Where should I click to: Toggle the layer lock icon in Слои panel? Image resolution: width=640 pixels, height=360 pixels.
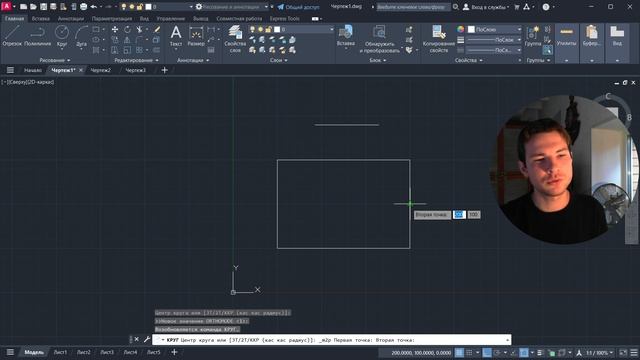[x=268, y=29]
